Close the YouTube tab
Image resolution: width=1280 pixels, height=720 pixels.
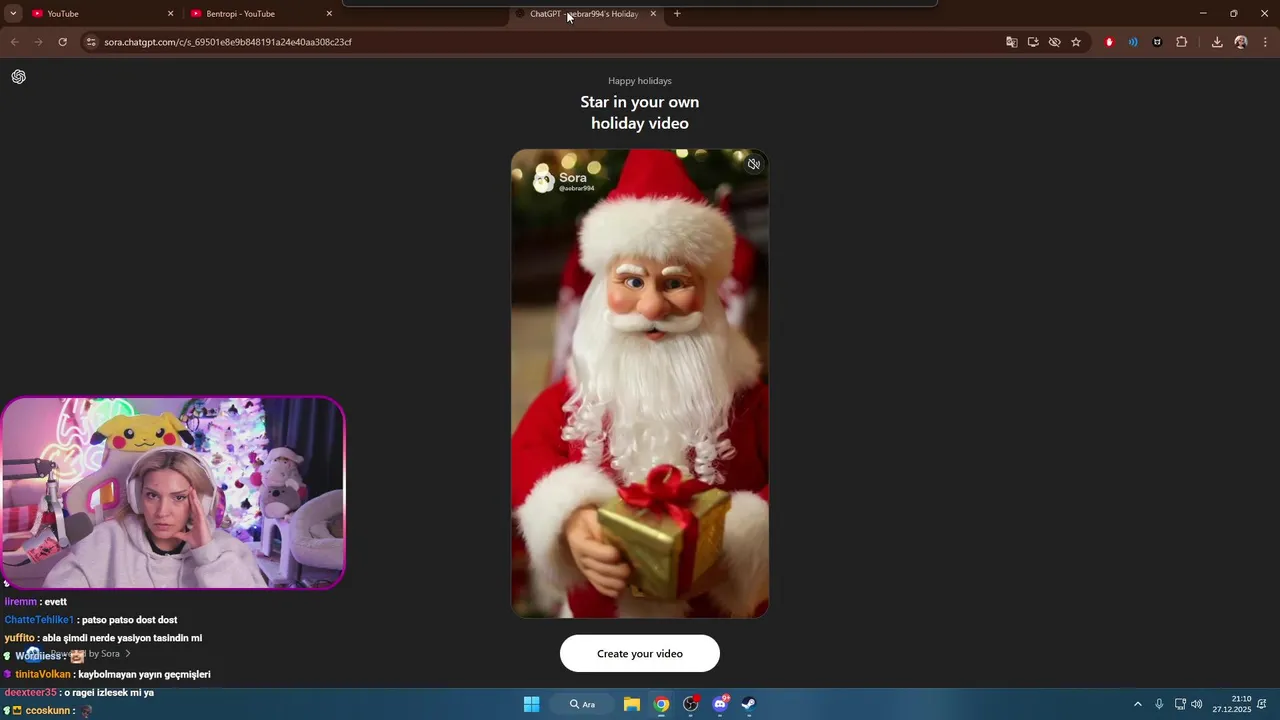170,14
